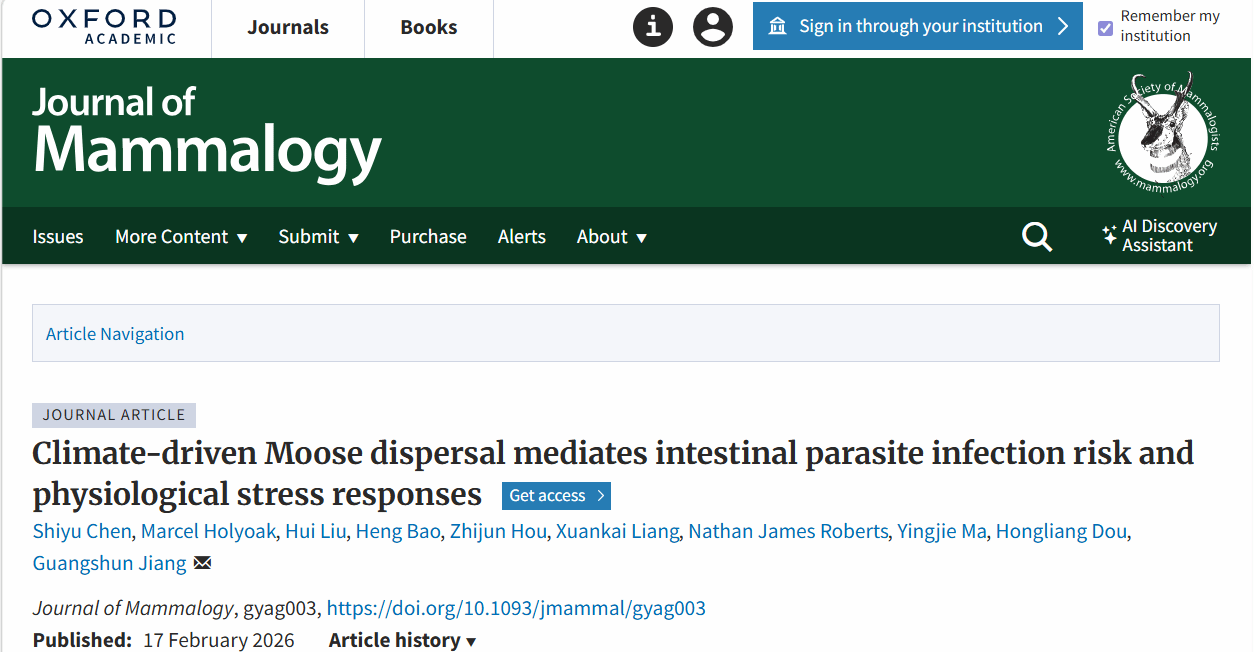Viewport: 1254px width, 652px height.
Task: Click the Journal of Mammalogy title logo
Action: [x=206, y=131]
